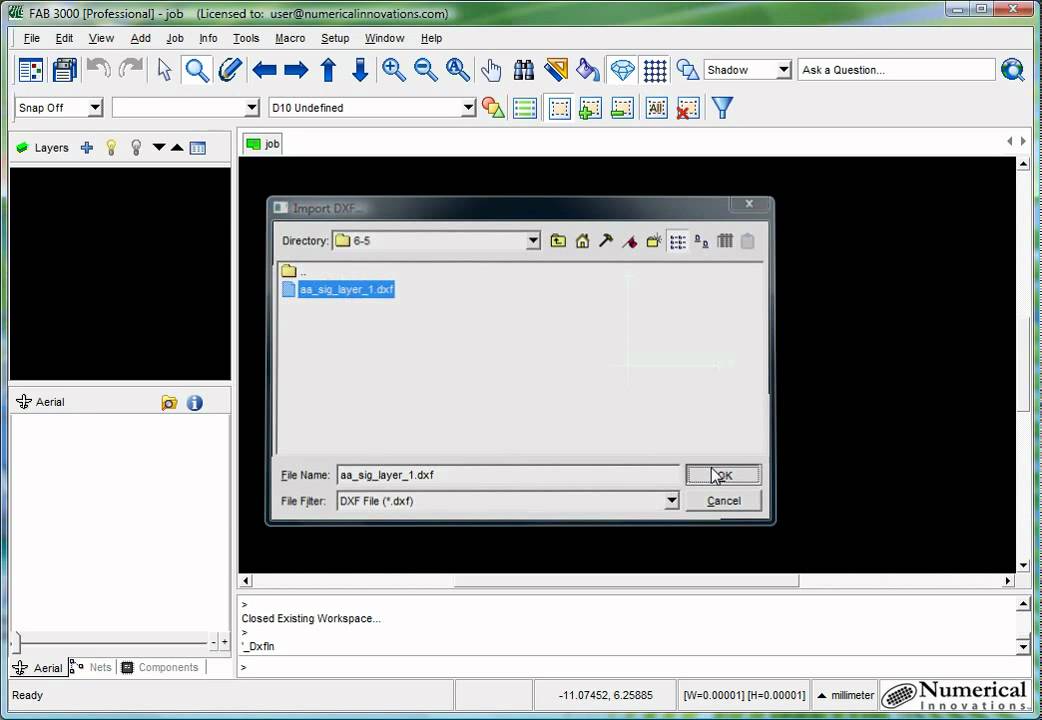Click the layer table icon in Layers panel
The image size is (1042, 720).
coord(197,148)
